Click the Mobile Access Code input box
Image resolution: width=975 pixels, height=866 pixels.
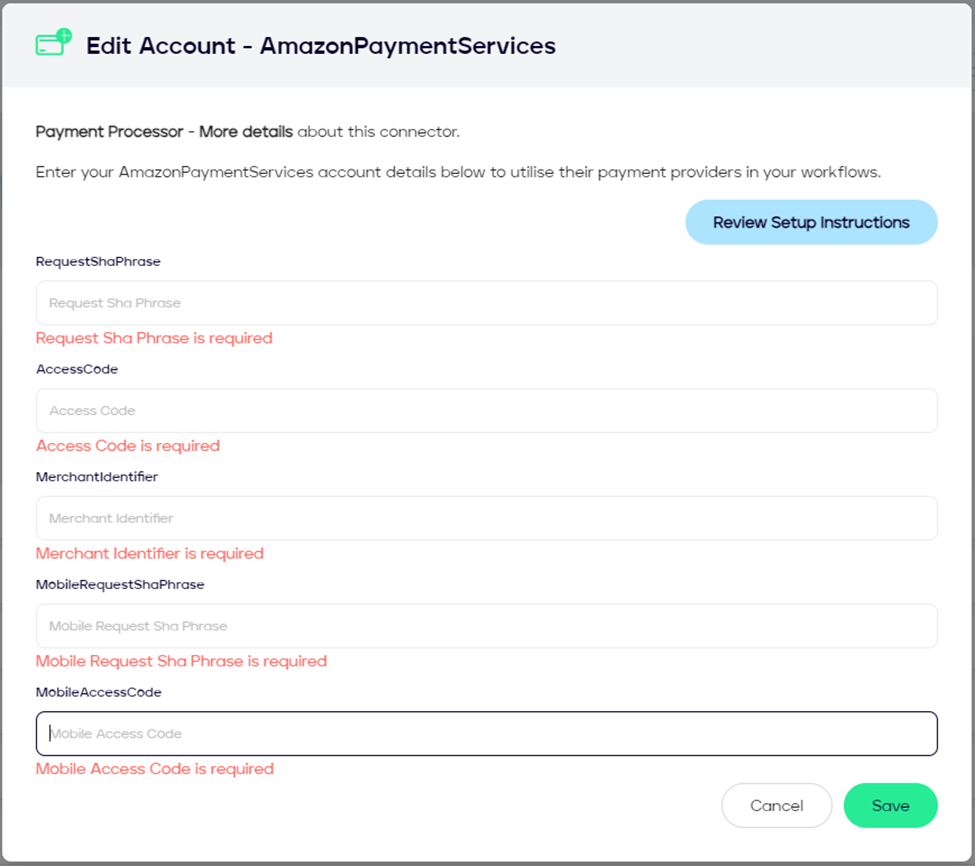click(x=486, y=734)
